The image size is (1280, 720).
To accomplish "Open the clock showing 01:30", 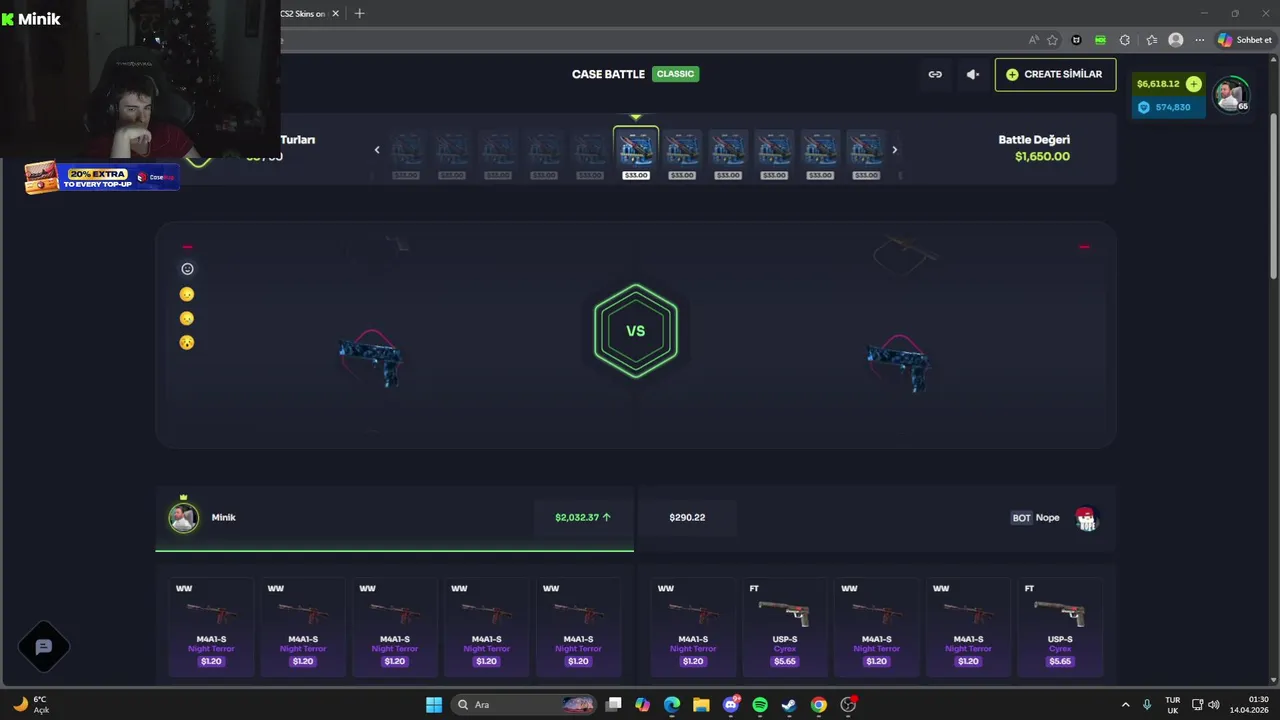I will pos(1250,705).
